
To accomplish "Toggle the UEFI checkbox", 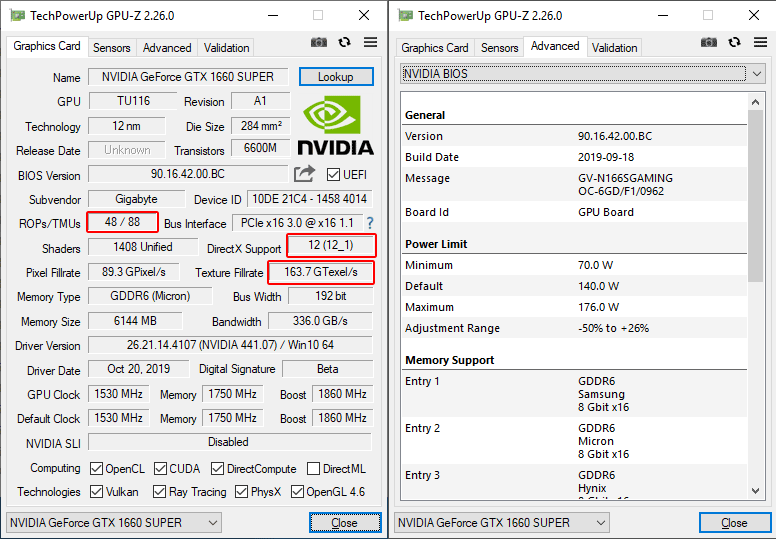I will pyautogui.click(x=333, y=175).
